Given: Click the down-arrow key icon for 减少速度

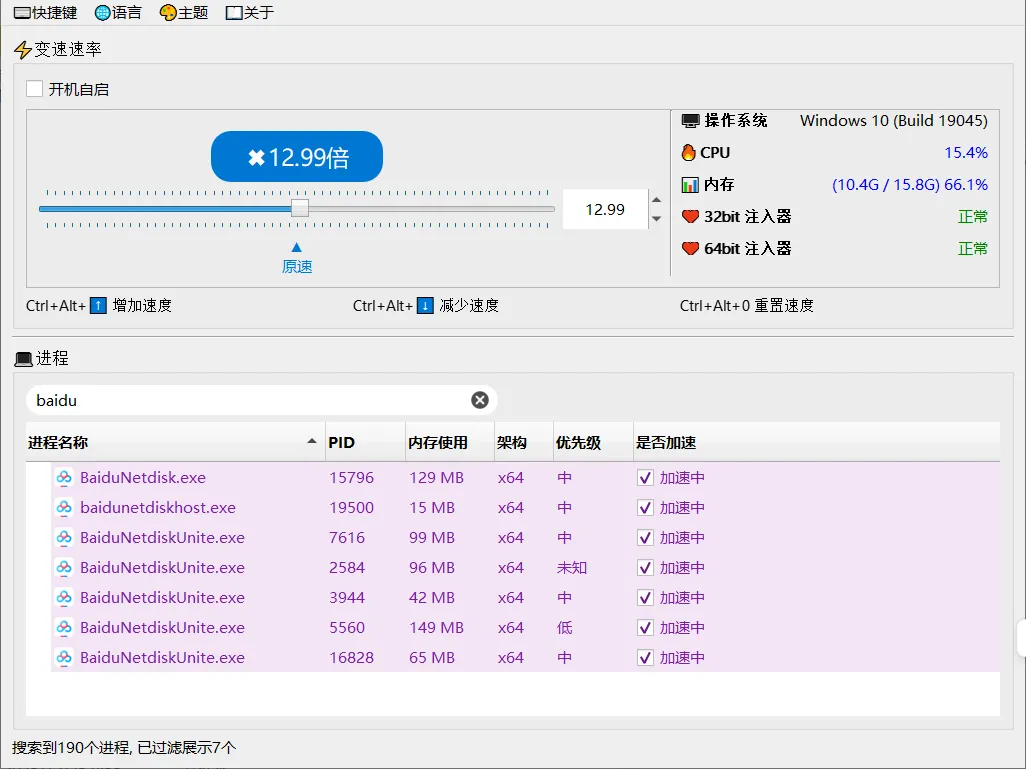Looking at the screenshot, I should point(425,306).
